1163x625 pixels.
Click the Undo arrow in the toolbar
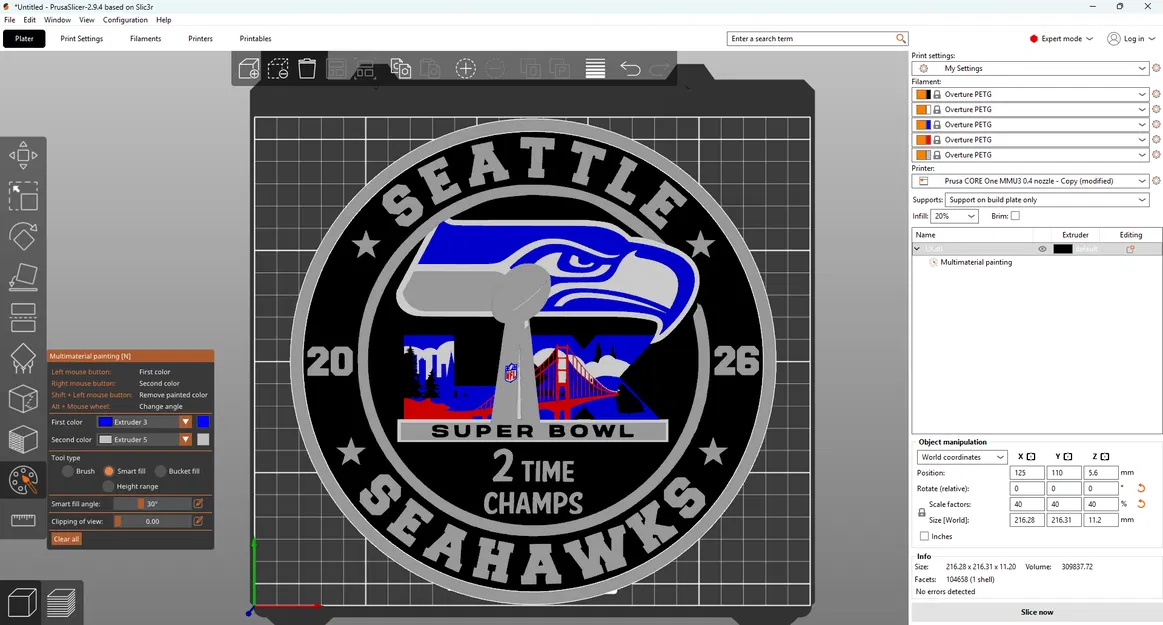pyautogui.click(x=630, y=68)
